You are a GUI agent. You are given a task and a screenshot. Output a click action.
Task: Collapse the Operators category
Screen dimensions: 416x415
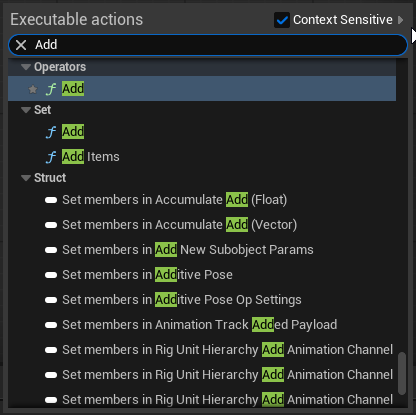(26, 67)
